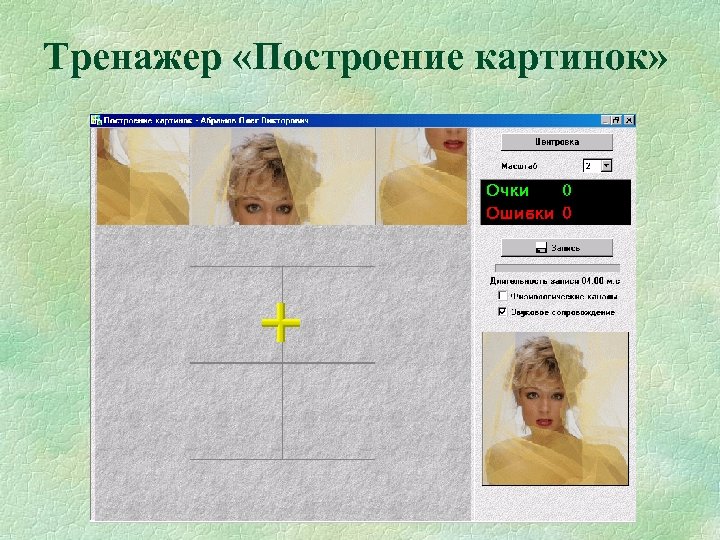
Task: Close the Построение картинок window
Action: pyautogui.click(x=629, y=120)
